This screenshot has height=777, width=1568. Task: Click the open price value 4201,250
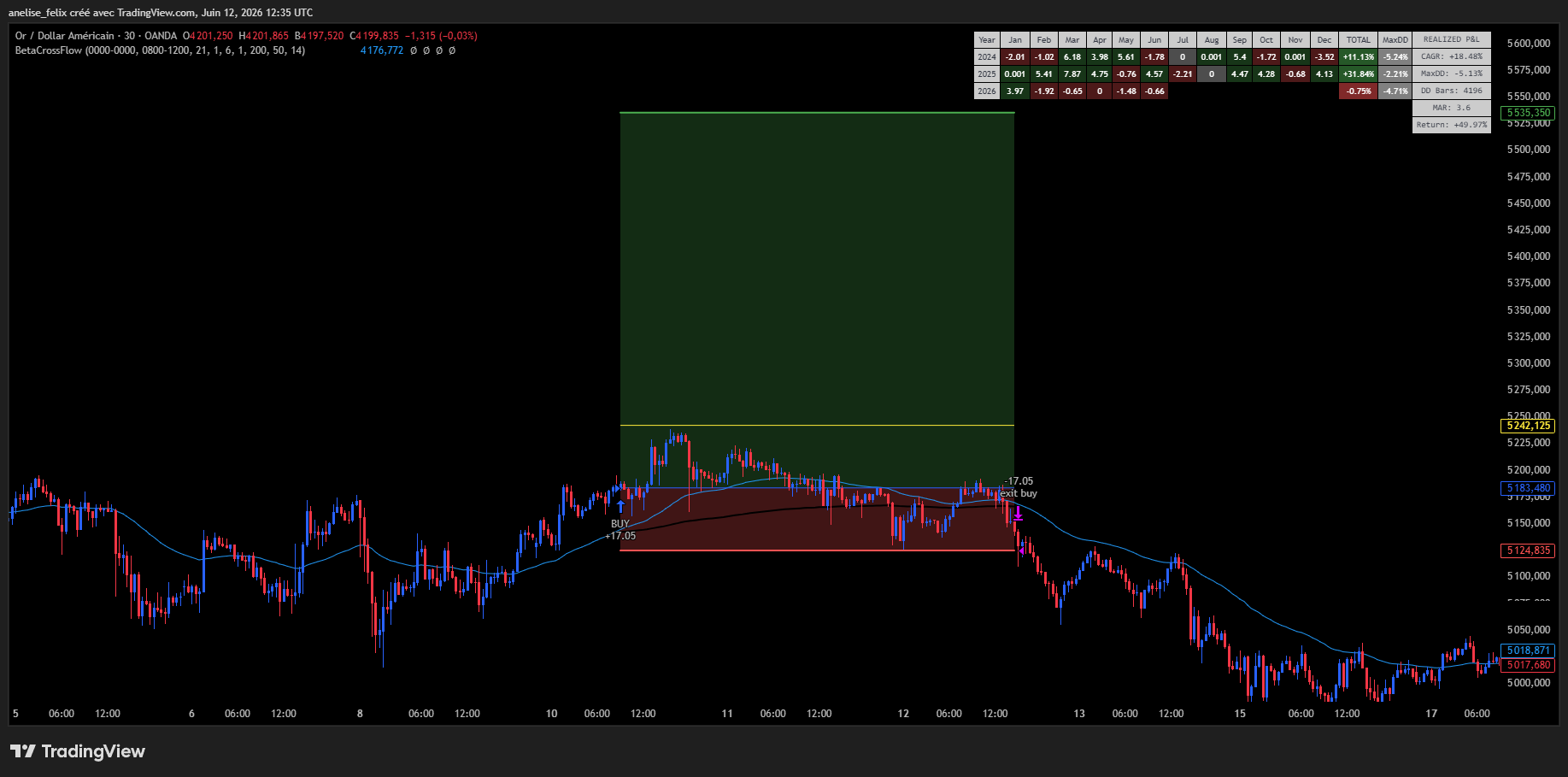[x=211, y=36]
